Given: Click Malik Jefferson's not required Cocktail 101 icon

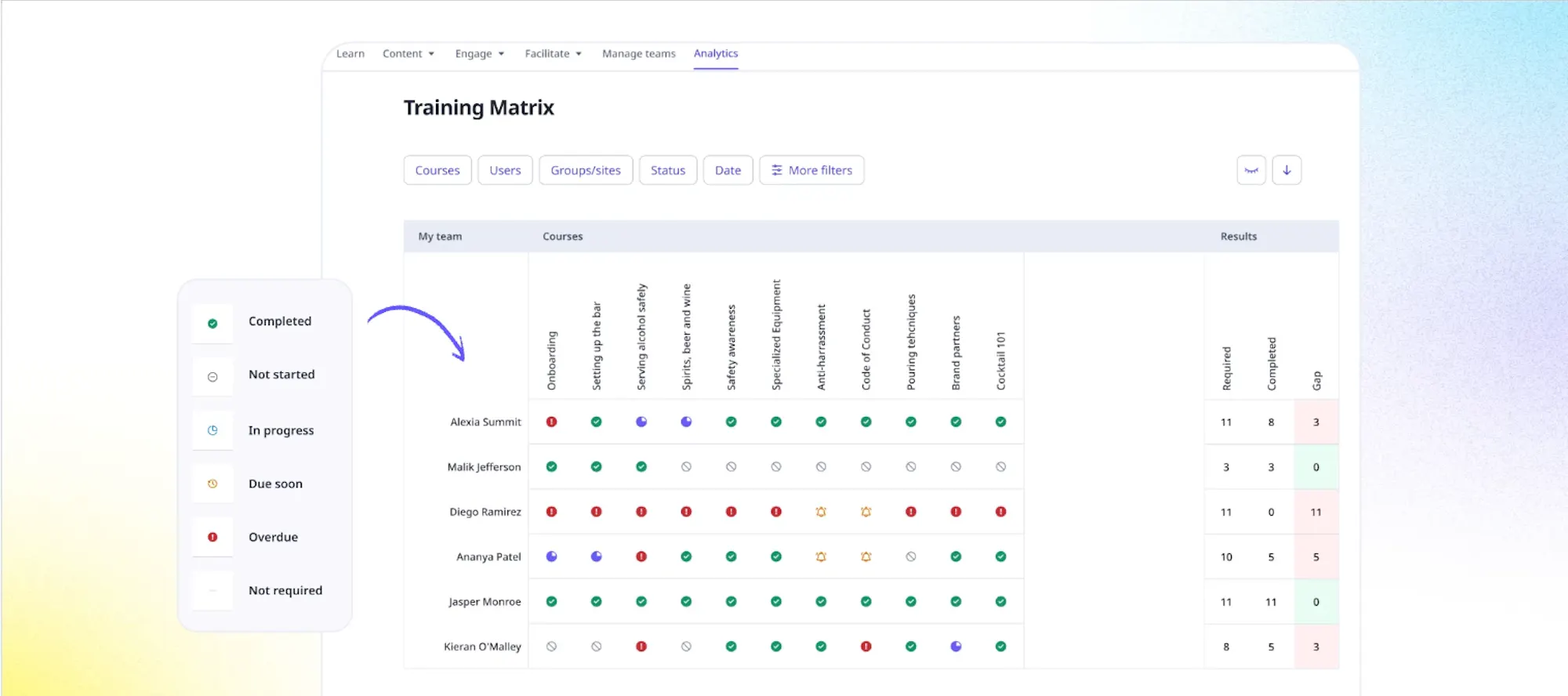Looking at the screenshot, I should click(1001, 466).
